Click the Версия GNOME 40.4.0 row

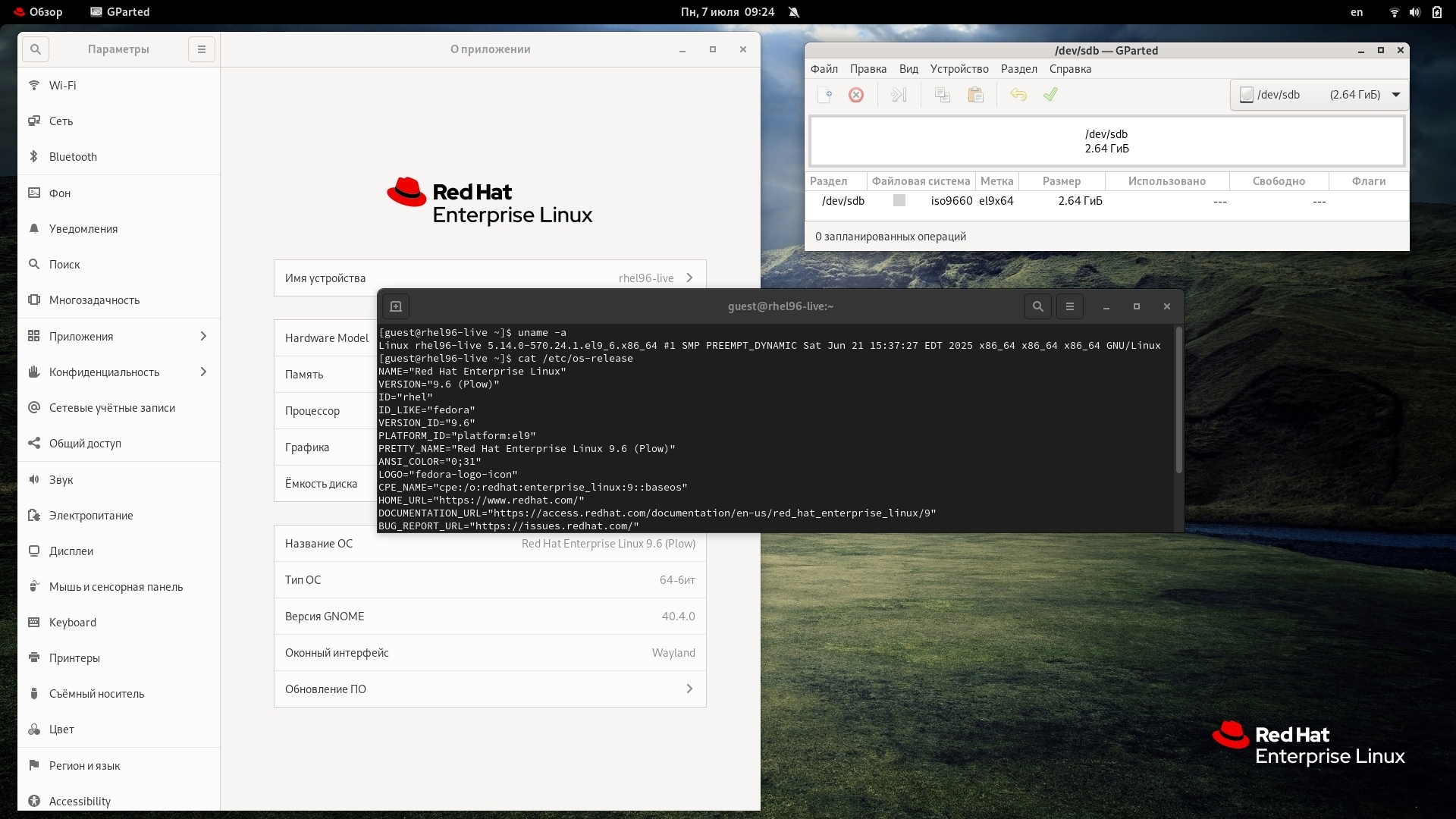[490, 617]
